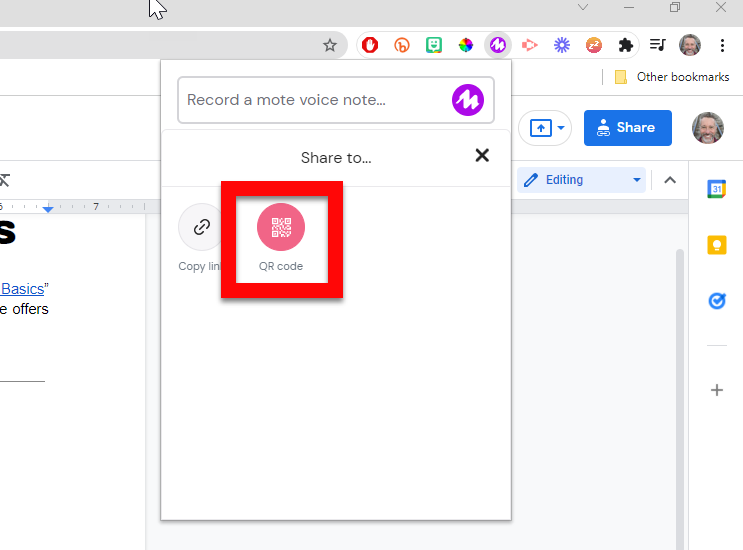Close the Share to panel
Screen dimensions: 743x550
point(482,155)
